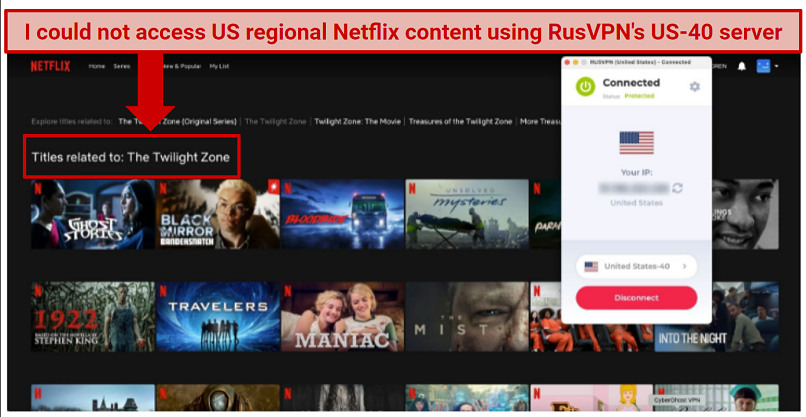This screenshot has width=806, height=417.
Task: Open Netflix notifications bell
Action: coord(742,66)
